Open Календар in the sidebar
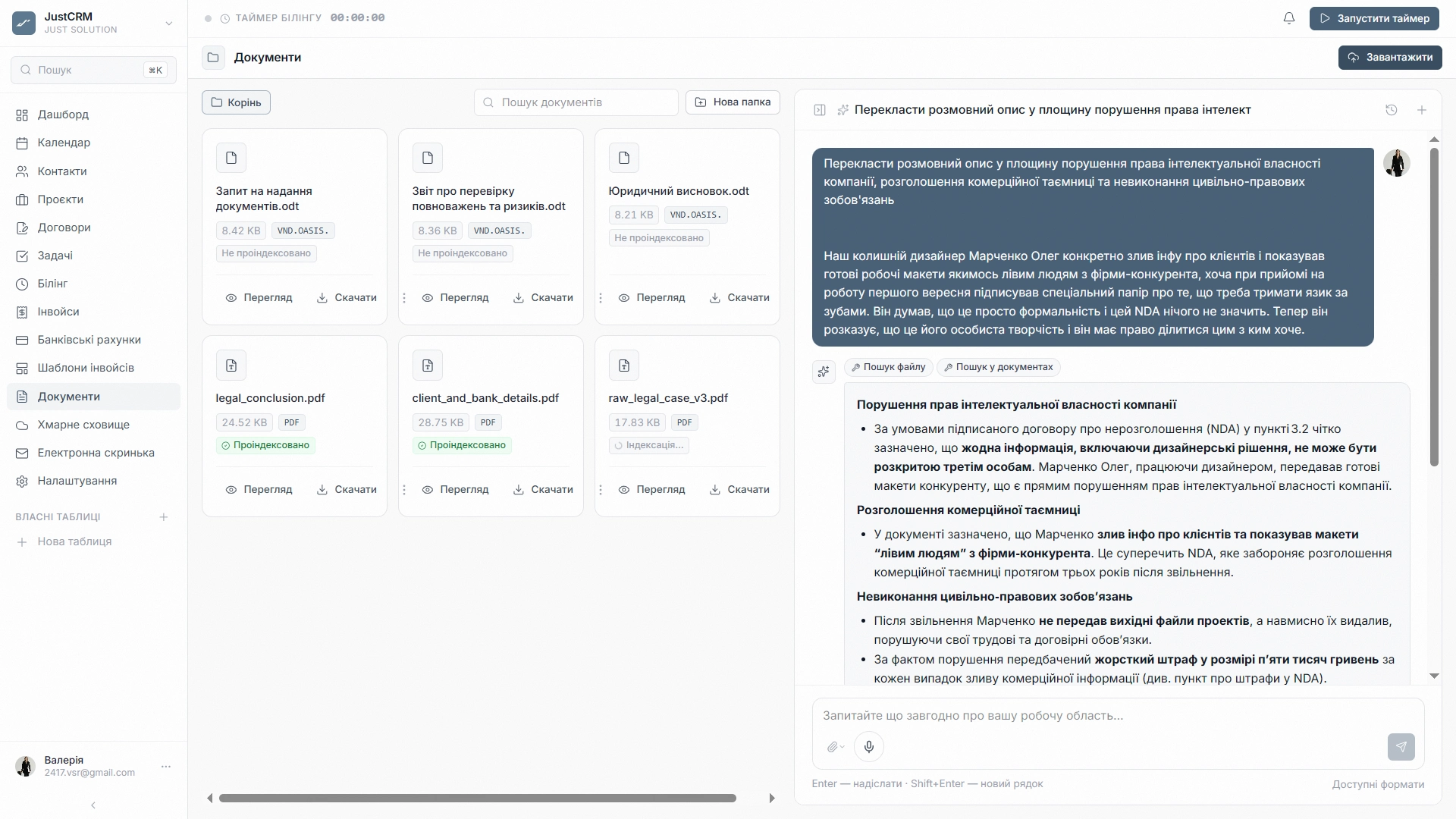The image size is (1456, 819). [94, 143]
